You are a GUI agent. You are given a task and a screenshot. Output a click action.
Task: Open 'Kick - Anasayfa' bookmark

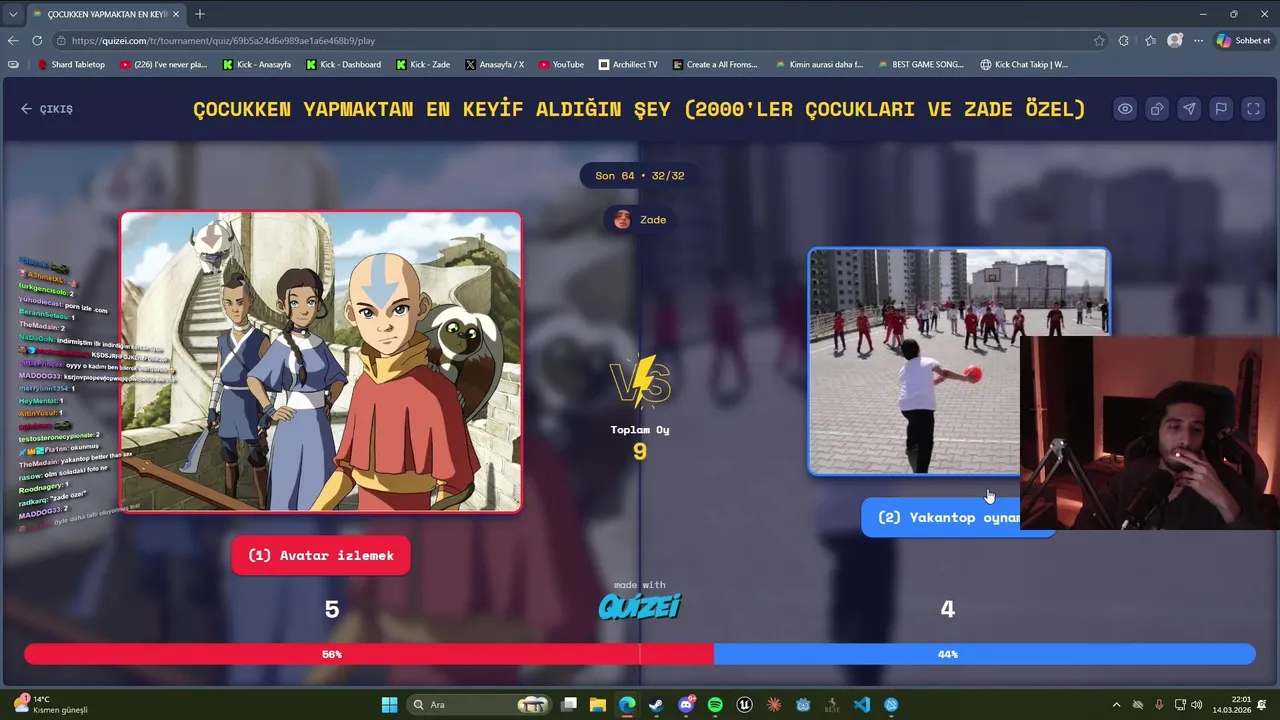pos(257,64)
